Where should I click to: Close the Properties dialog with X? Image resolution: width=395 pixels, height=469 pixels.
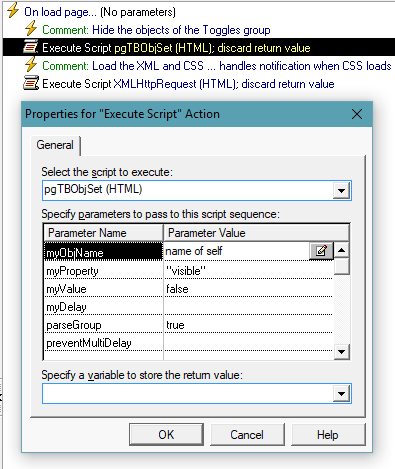[357, 114]
